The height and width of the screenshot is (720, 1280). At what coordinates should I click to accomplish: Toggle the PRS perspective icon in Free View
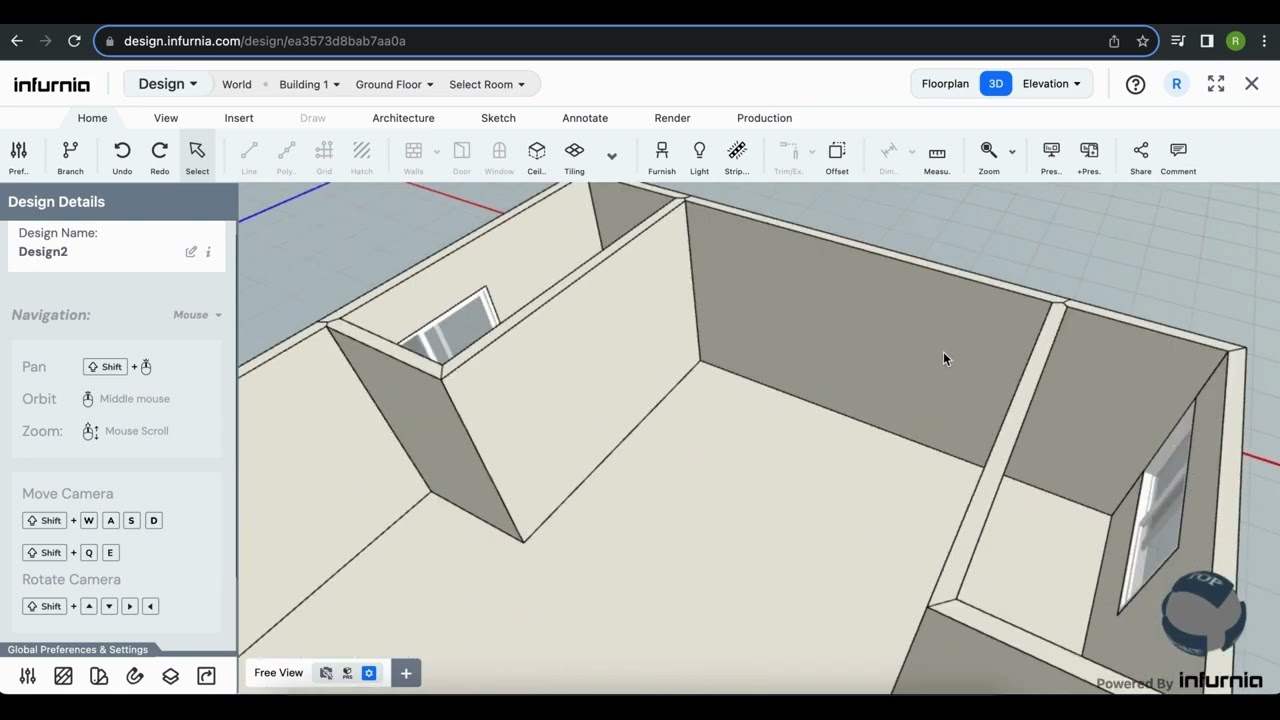click(x=347, y=673)
